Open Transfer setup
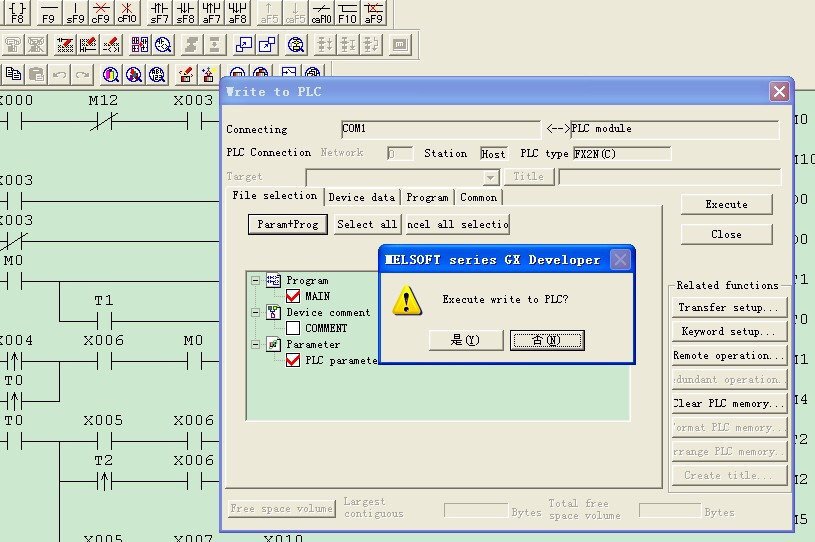This screenshot has height=542, width=815. (729, 308)
